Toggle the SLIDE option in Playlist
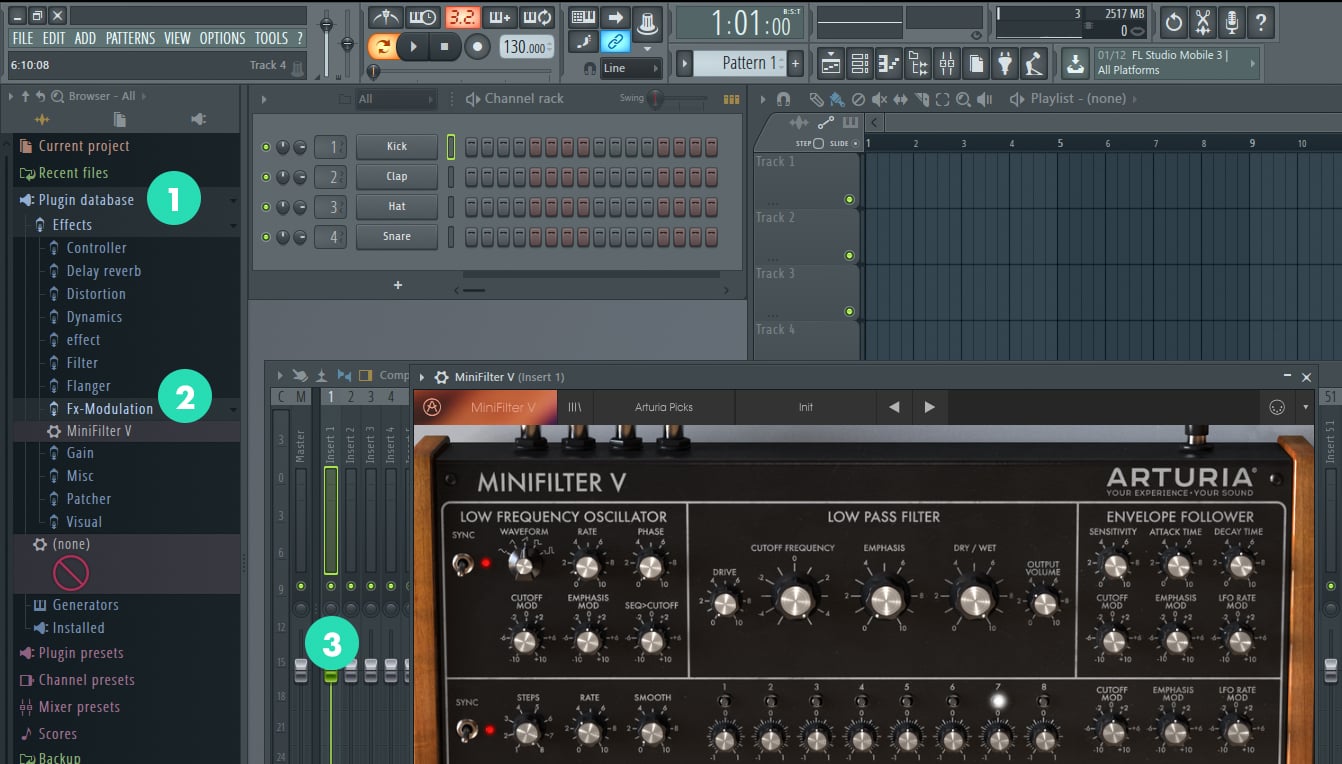This screenshot has height=764, width=1342. point(855,143)
